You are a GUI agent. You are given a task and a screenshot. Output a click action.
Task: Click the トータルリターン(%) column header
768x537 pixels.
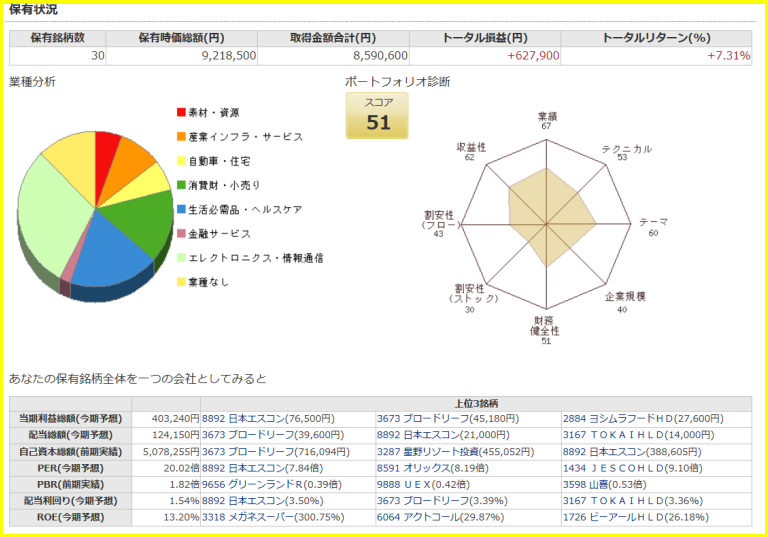[656, 38]
